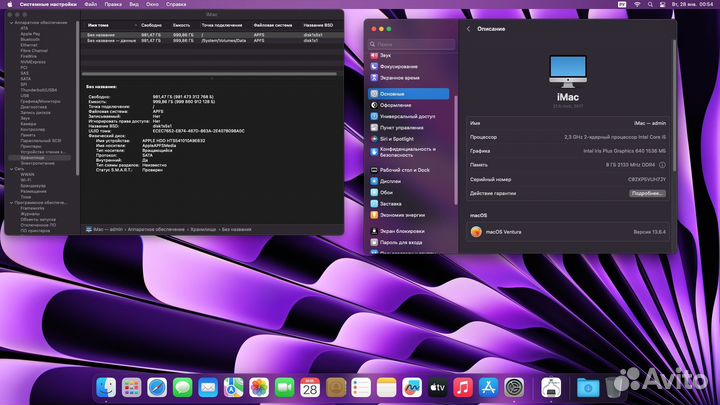Open the Music app in the Dock

[x=463, y=388]
